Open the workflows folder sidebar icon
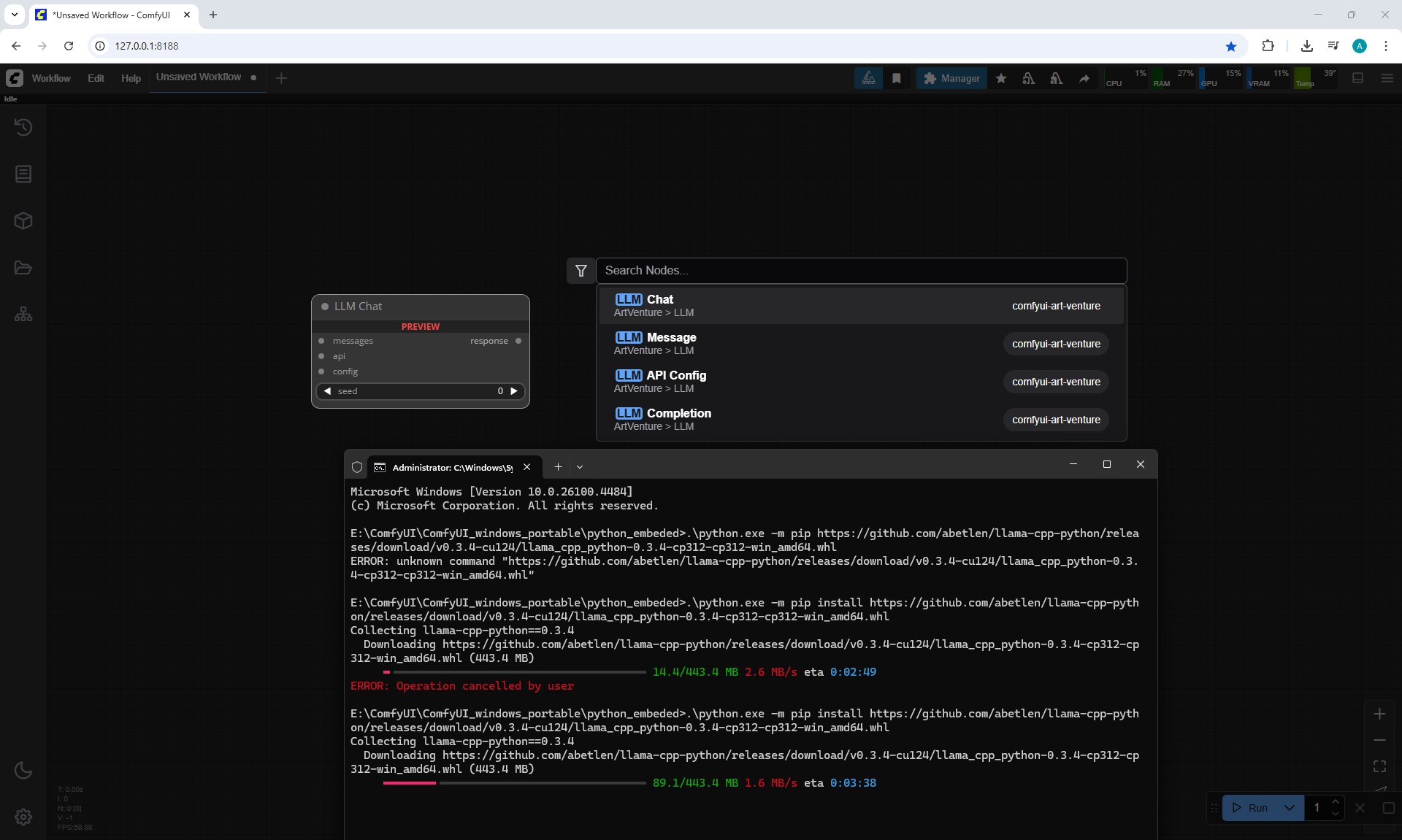 tap(23, 268)
